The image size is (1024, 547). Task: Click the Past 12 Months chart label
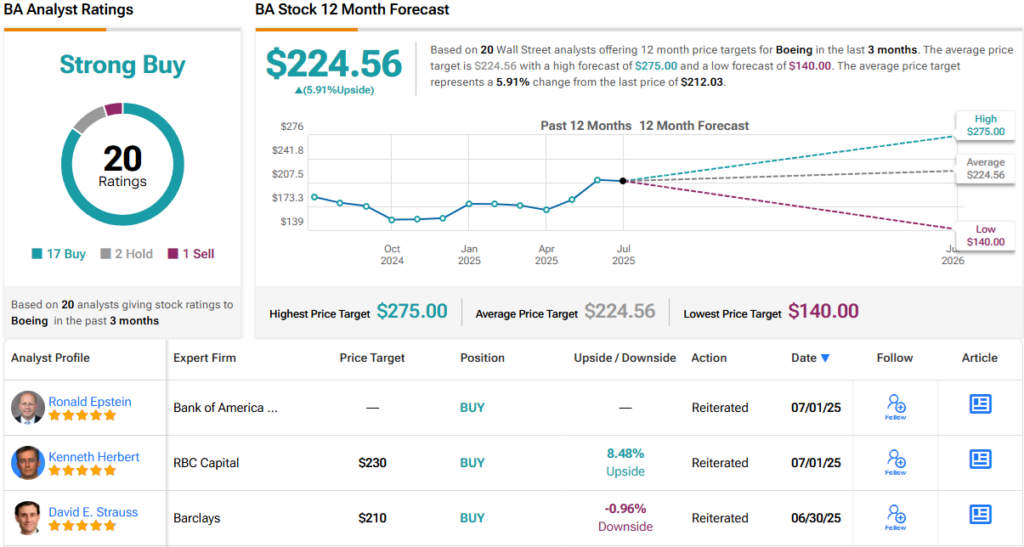tap(586, 125)
